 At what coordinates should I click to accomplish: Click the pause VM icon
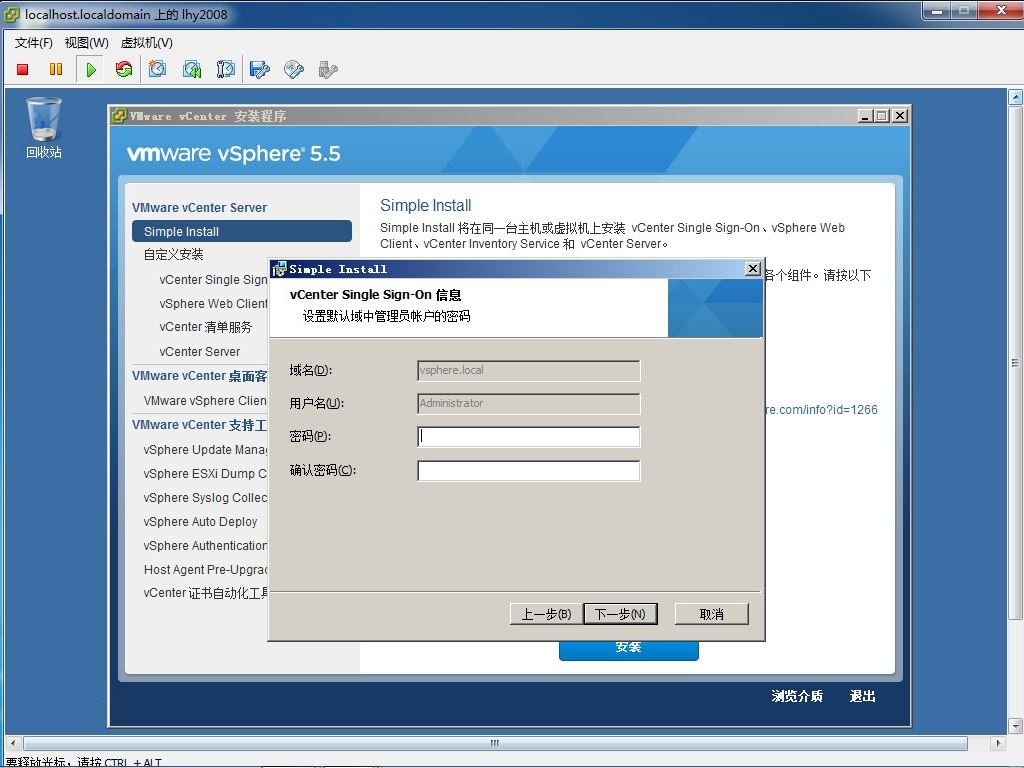point(56,69)
